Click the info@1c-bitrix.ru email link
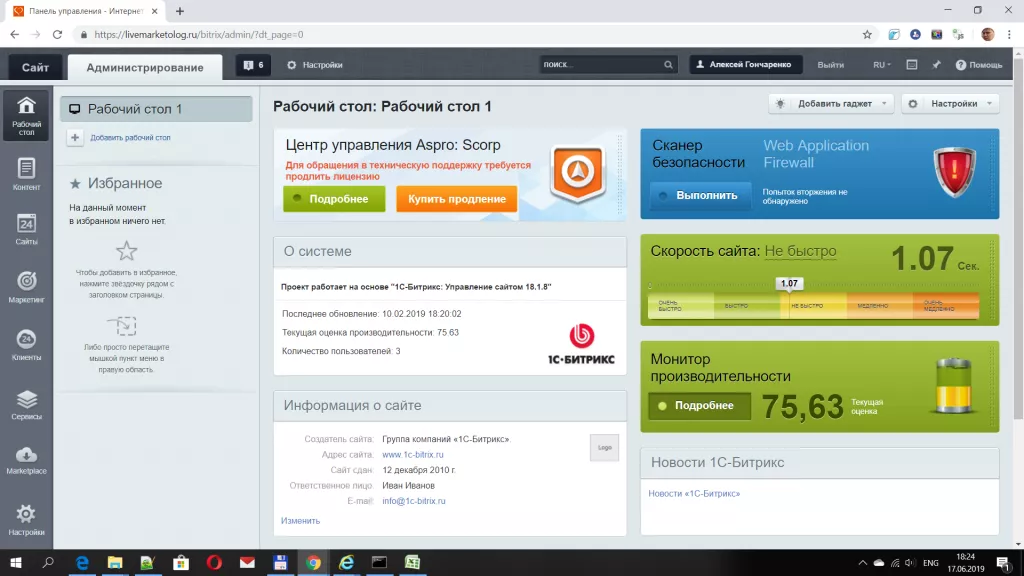1024x576 pixels. click(x=413, y=501)
